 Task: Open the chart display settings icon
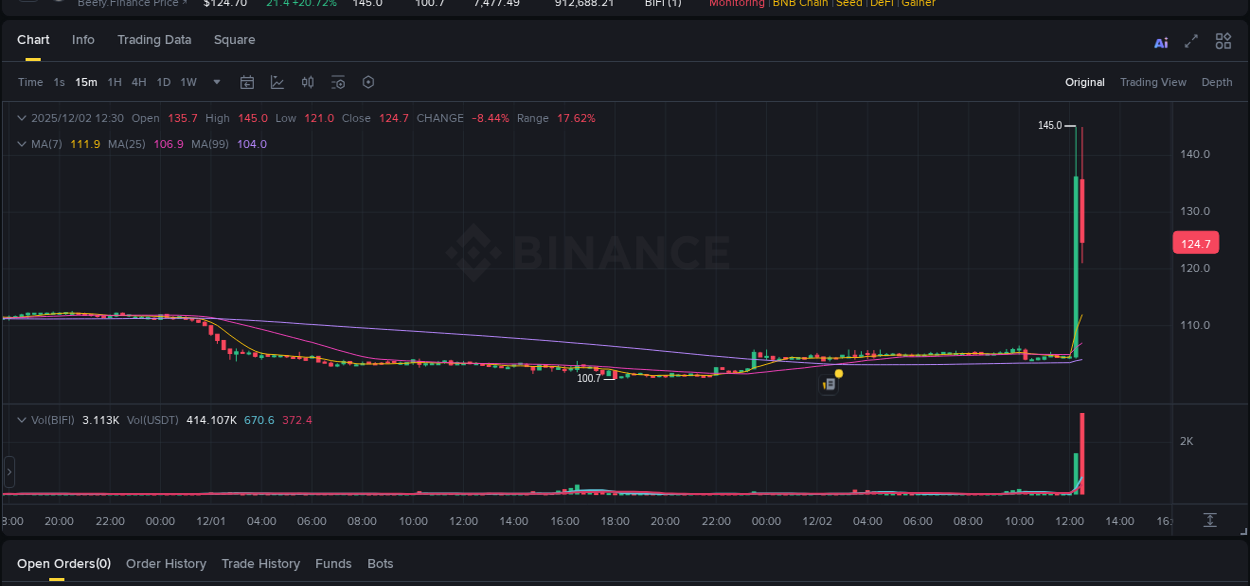click(x=337, y=82)
